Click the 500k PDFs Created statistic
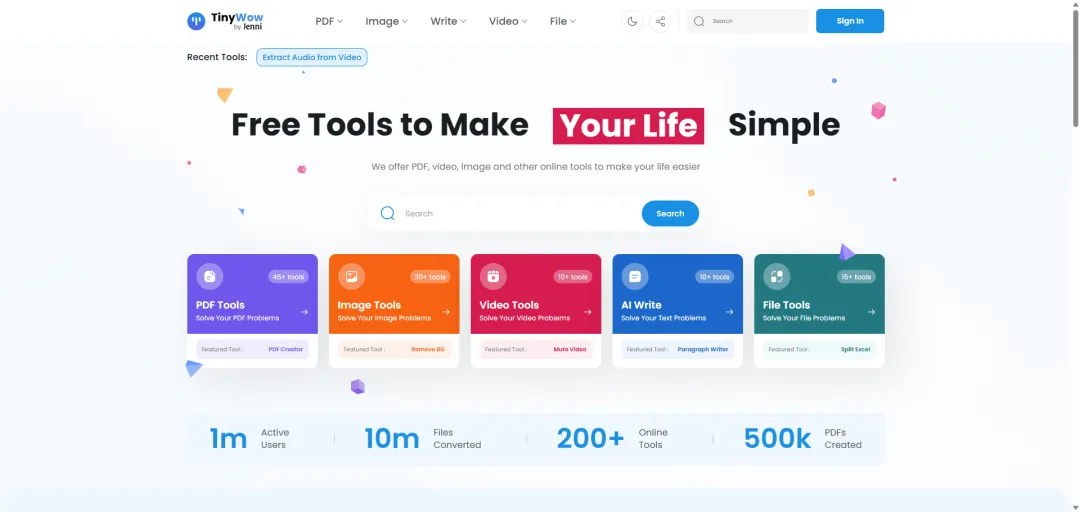The image size is (1080, 512). point(802,439)
